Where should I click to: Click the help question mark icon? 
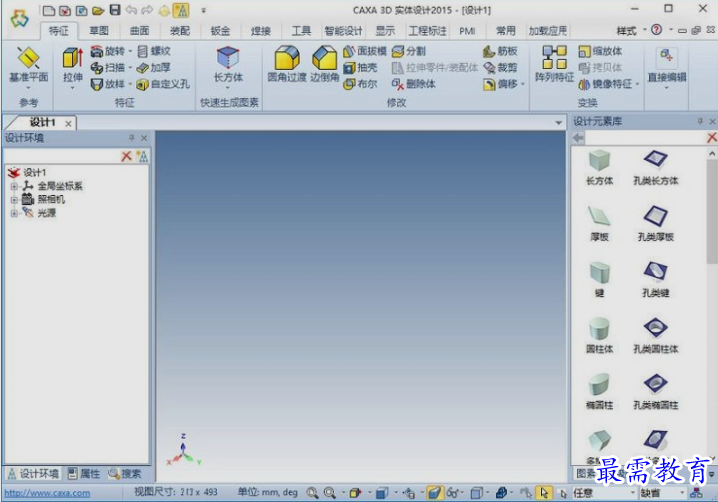(657, 30)
